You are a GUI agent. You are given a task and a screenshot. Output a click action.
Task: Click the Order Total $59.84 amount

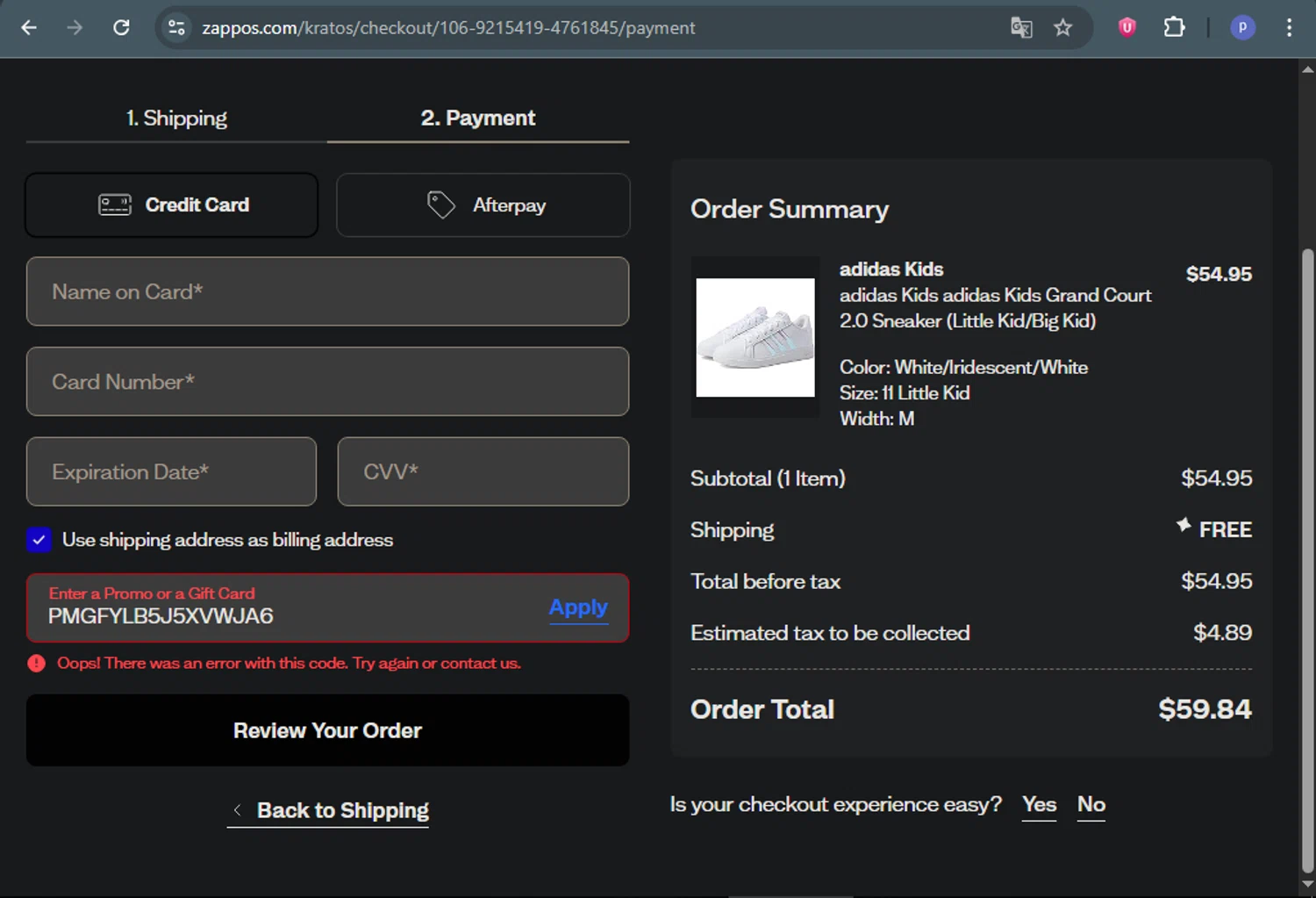click(x=1205, y=709)
